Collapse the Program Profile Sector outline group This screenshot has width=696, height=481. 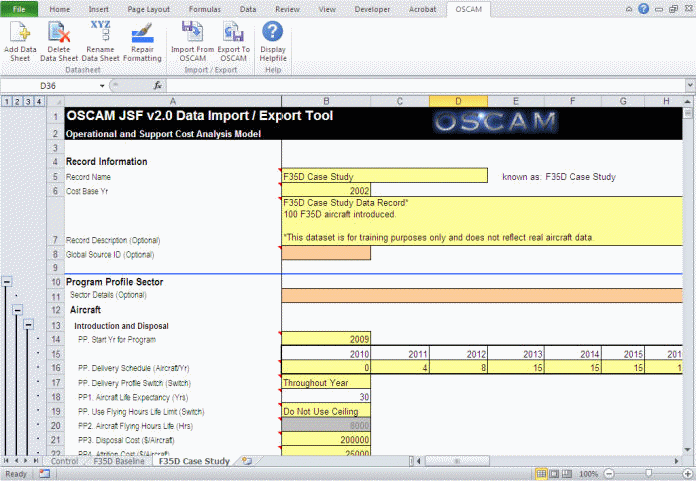(7, 281)
